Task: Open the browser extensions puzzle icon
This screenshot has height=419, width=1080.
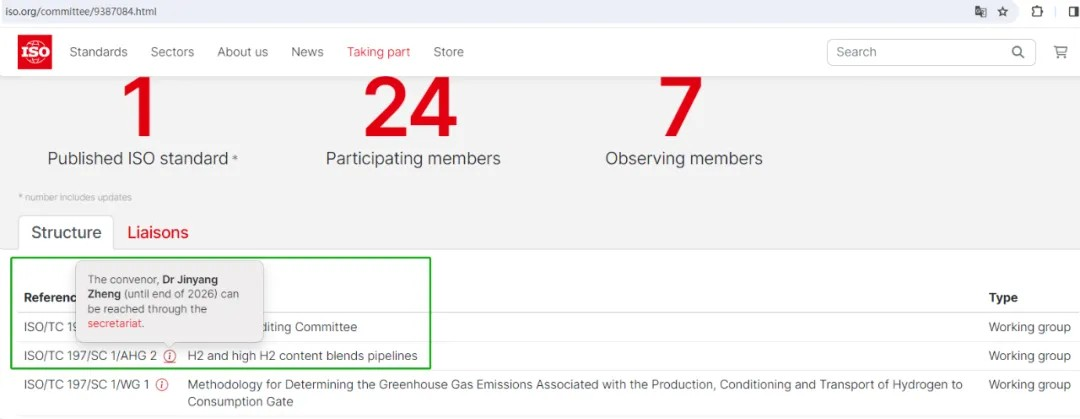Action: (x=1037, y=12)
